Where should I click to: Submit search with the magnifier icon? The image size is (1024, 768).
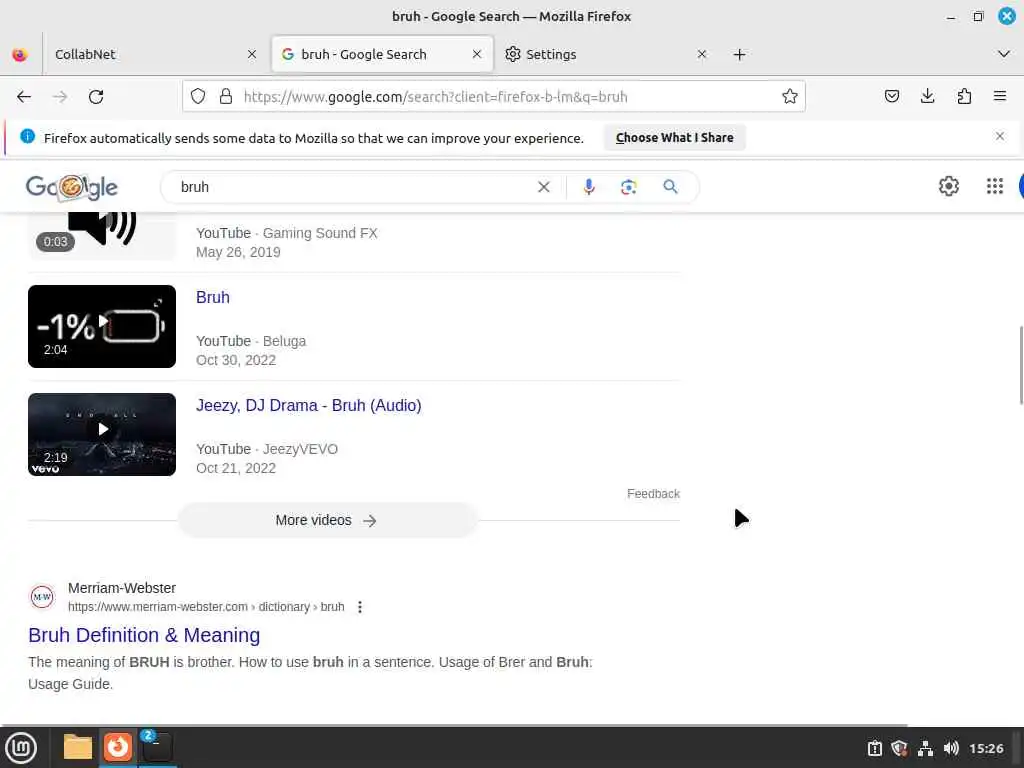pyautogui.click(x=670, y=187)
